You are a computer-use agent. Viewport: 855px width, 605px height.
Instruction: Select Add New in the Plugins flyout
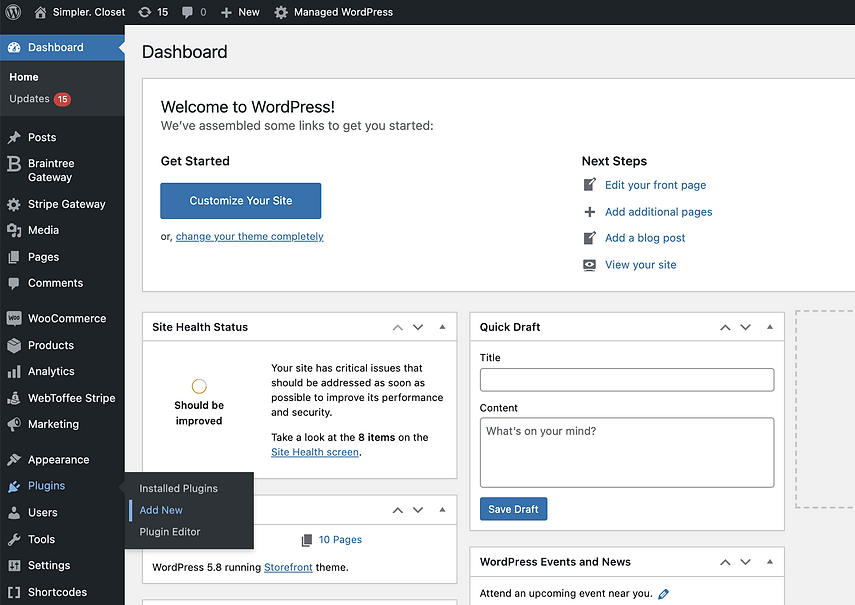tap(161, 510)
